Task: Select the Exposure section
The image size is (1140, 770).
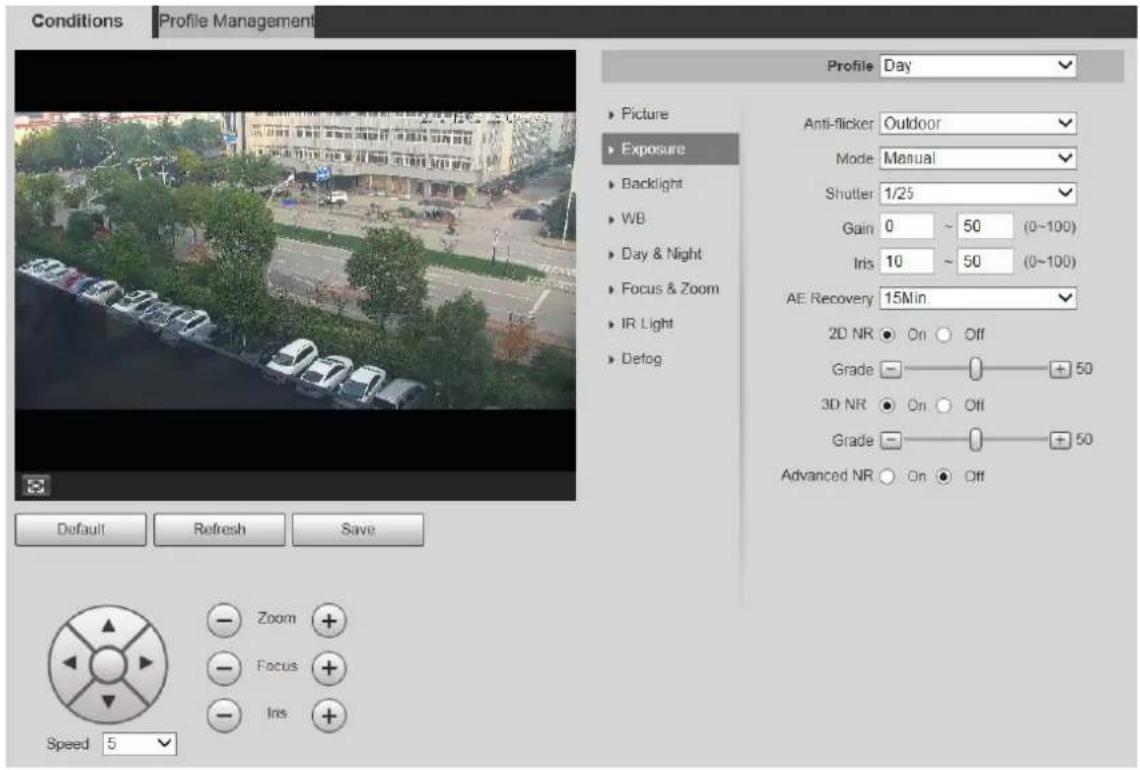Action: pos(670,149)
